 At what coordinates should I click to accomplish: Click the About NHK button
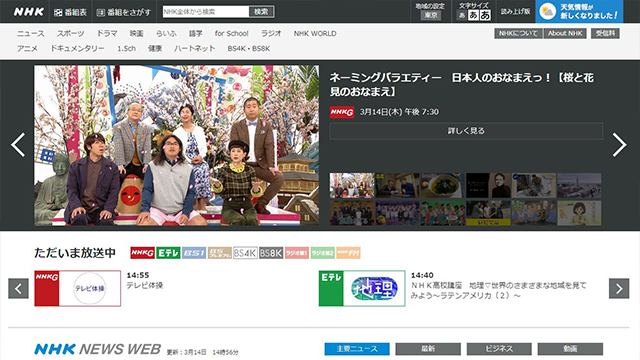[565, 33]
